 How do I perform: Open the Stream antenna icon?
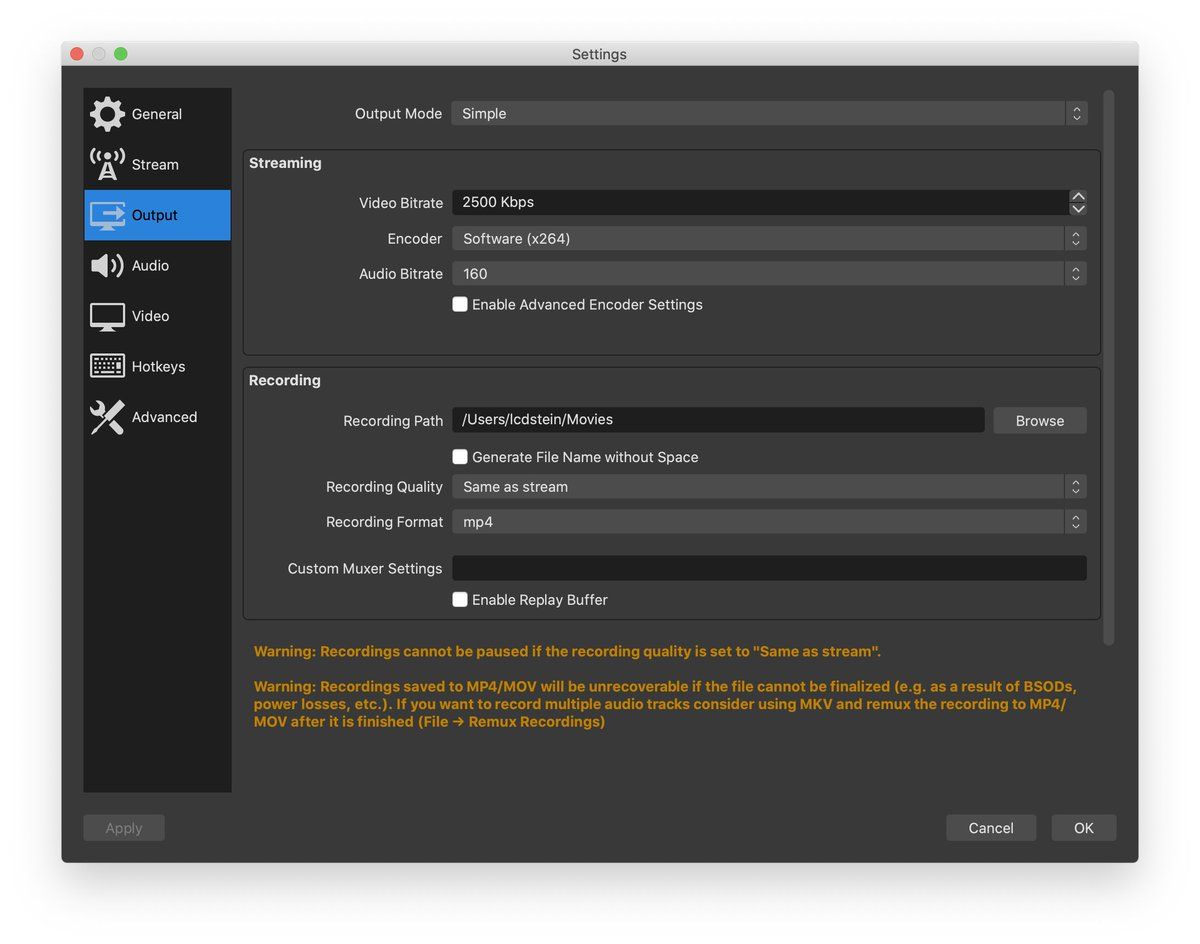point(107,164)
